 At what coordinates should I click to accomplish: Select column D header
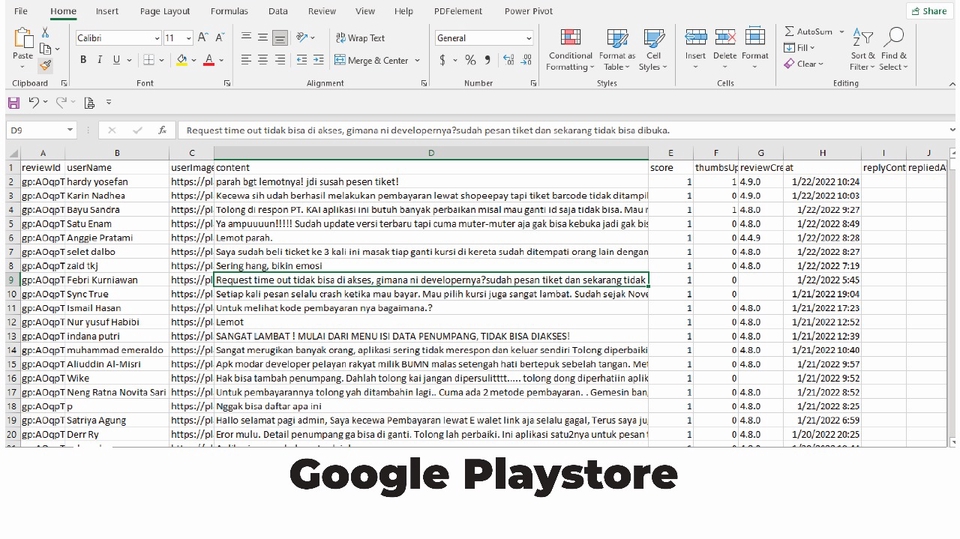431,153
